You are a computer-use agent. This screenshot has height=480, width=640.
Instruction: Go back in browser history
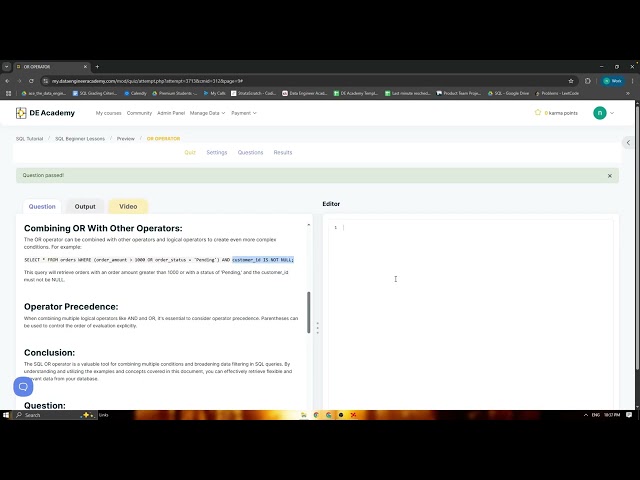7,81
